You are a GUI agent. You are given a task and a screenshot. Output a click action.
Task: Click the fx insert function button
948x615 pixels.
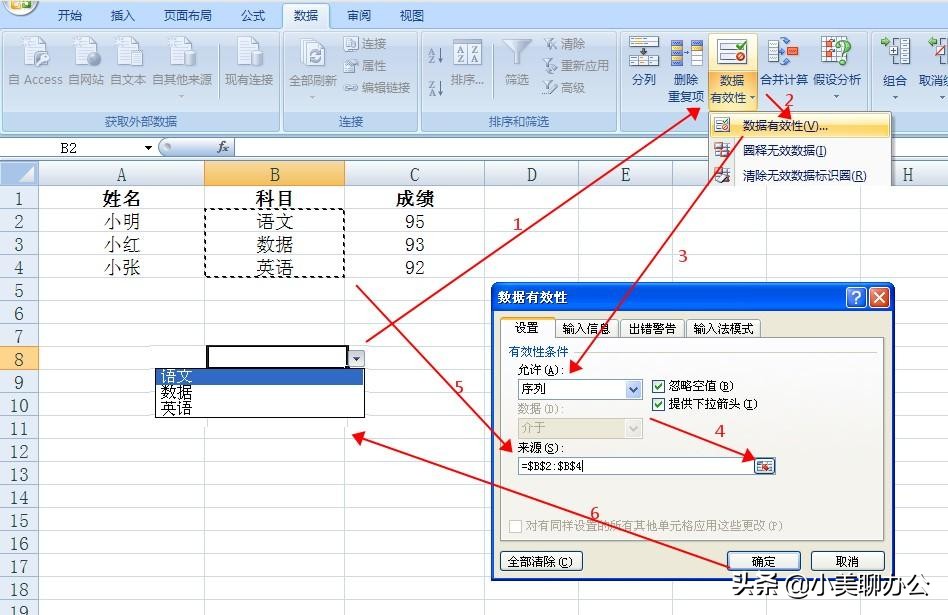point(223,147)
